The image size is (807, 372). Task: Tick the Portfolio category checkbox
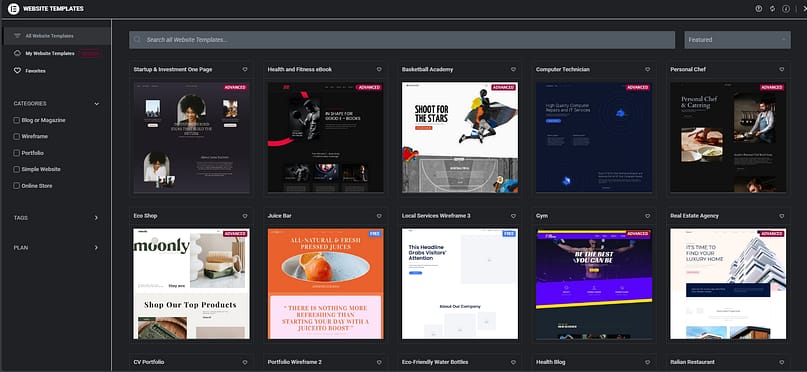(x=16, y=153)
